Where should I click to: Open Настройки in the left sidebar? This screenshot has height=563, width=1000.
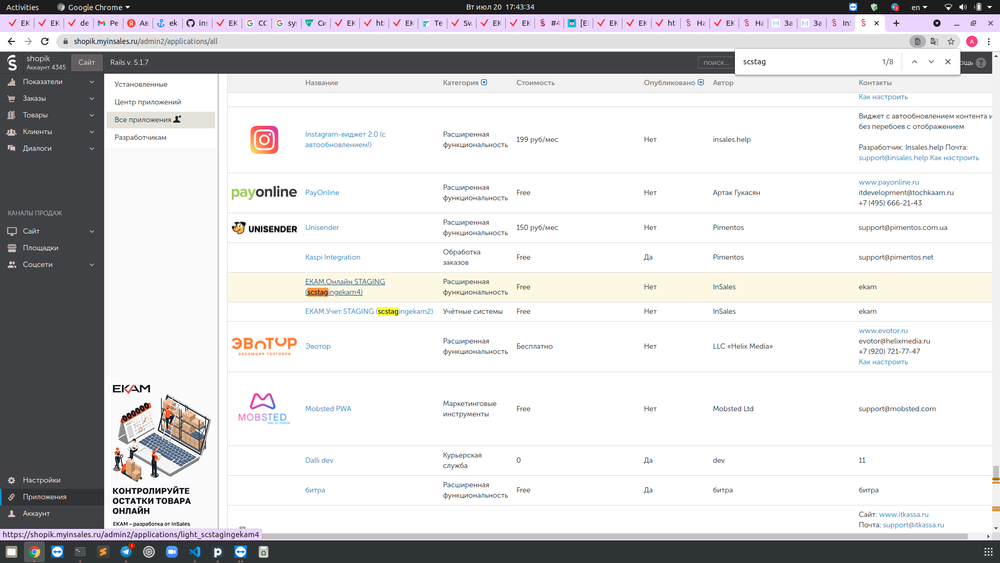(x=42, y=480)
